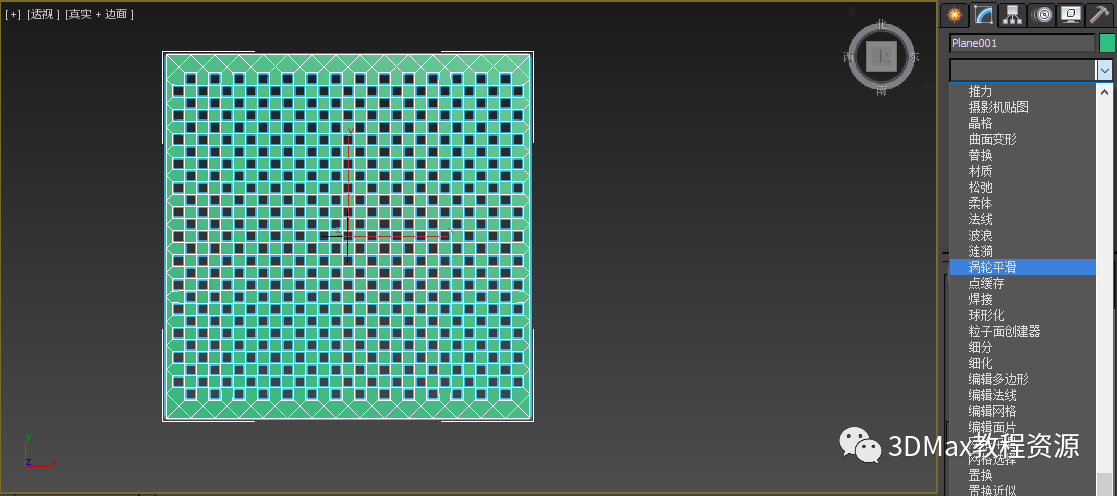Pick the 柔体 modifier entry

coord(1022,203)
